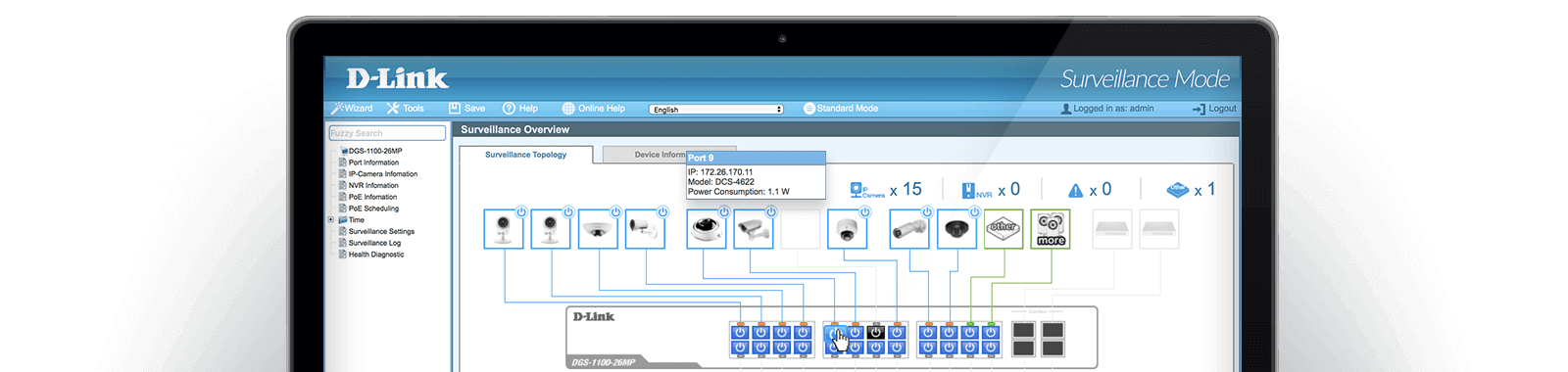Select the Surveillance Topology tab
Screen dimensions: 1568x372
pyautogui.click(x=525, y=155)
